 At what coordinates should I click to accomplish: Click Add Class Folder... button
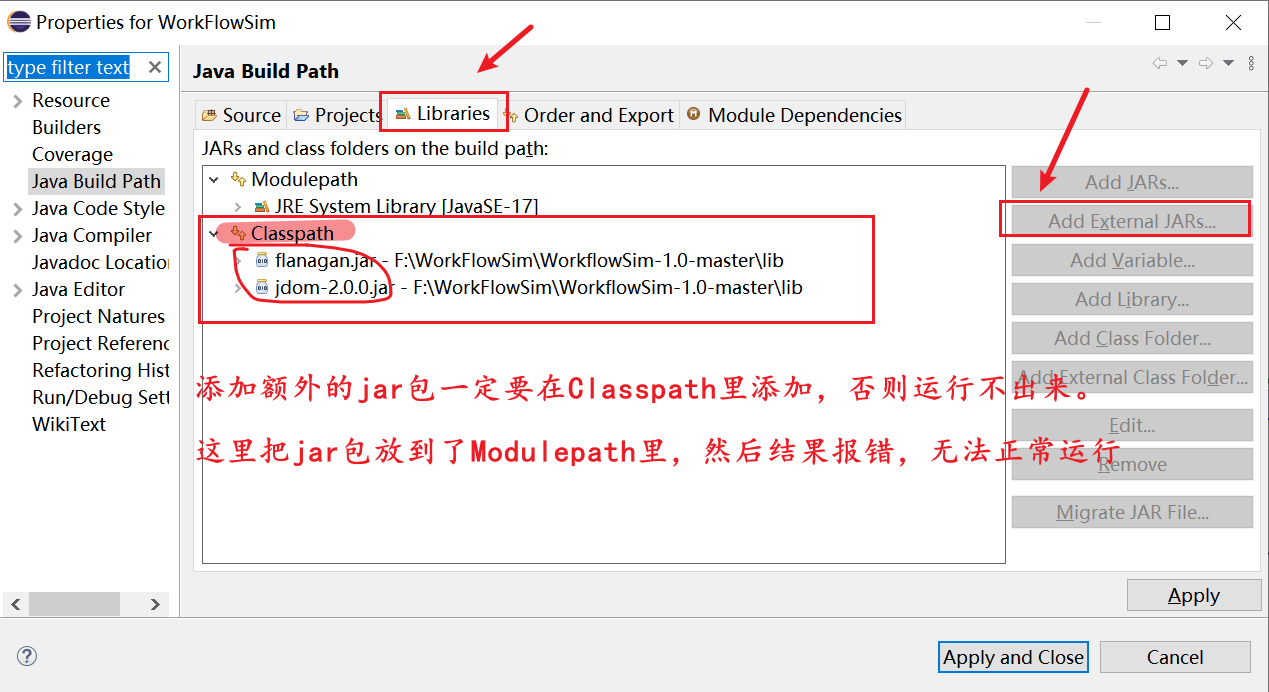tap(1132, 338)
